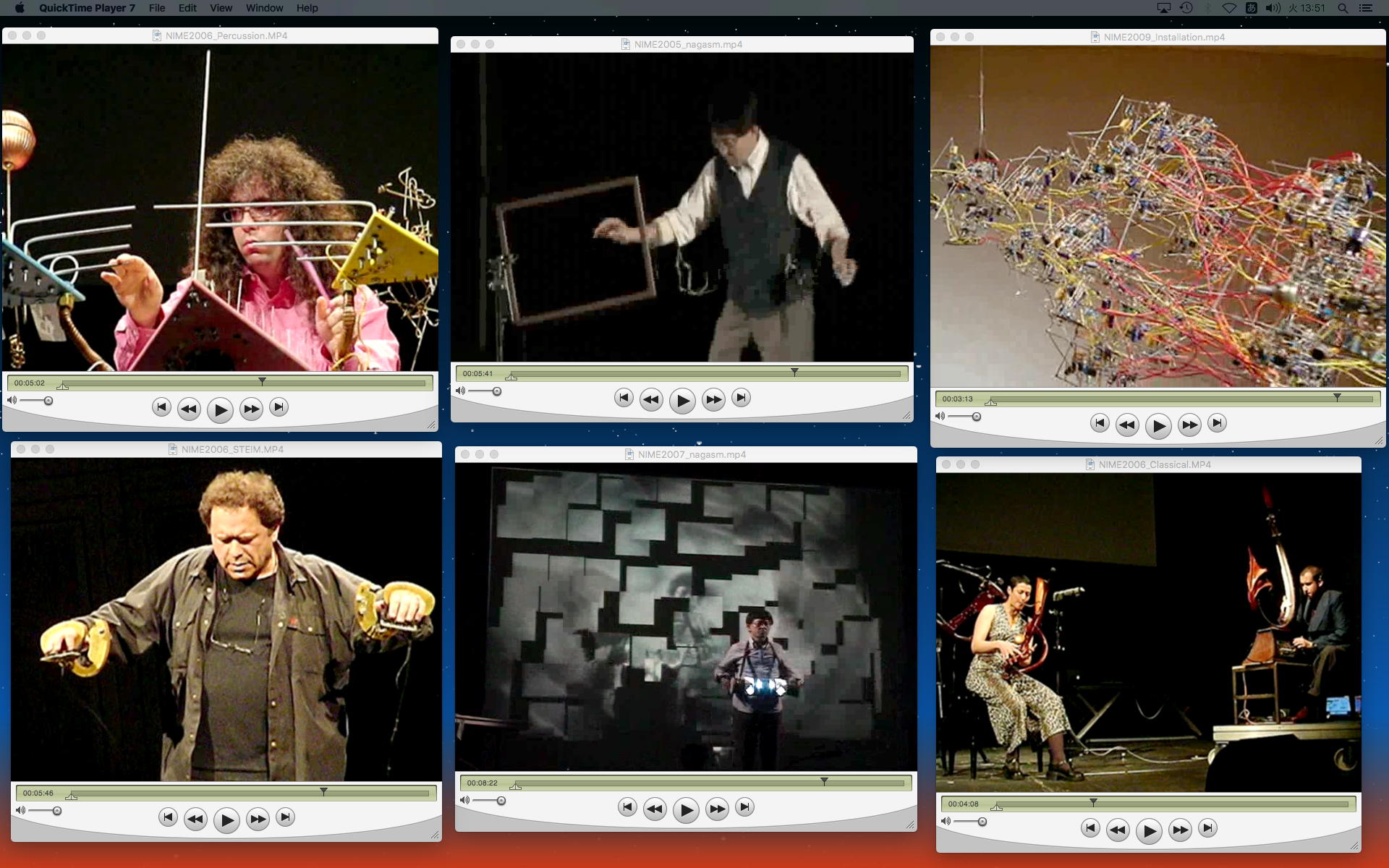Click the Wi-Fi status icon

(1229, 8)
